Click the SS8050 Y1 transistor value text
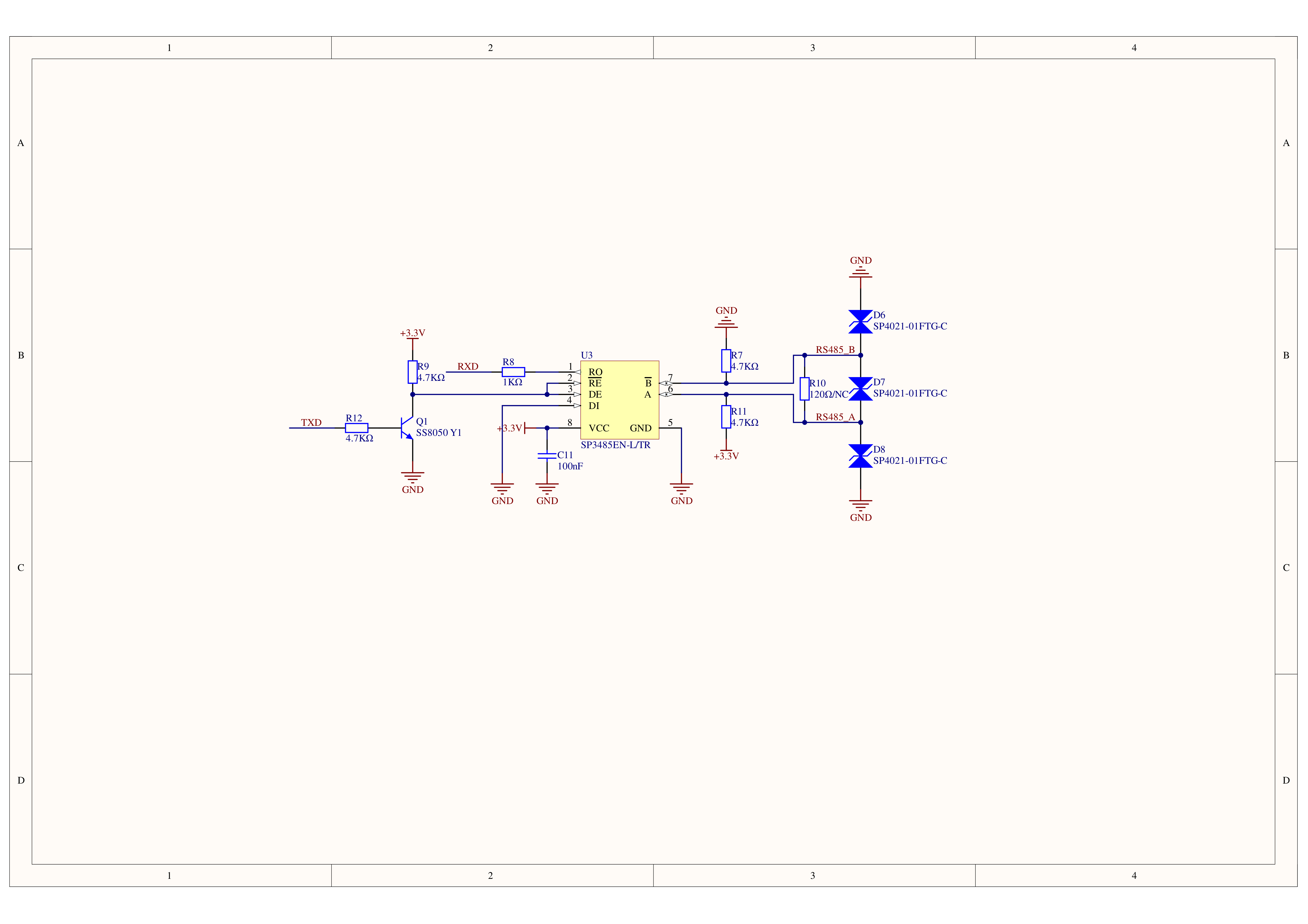The width and height of the screenshot is (1308, 924). [x=439, y=432]
